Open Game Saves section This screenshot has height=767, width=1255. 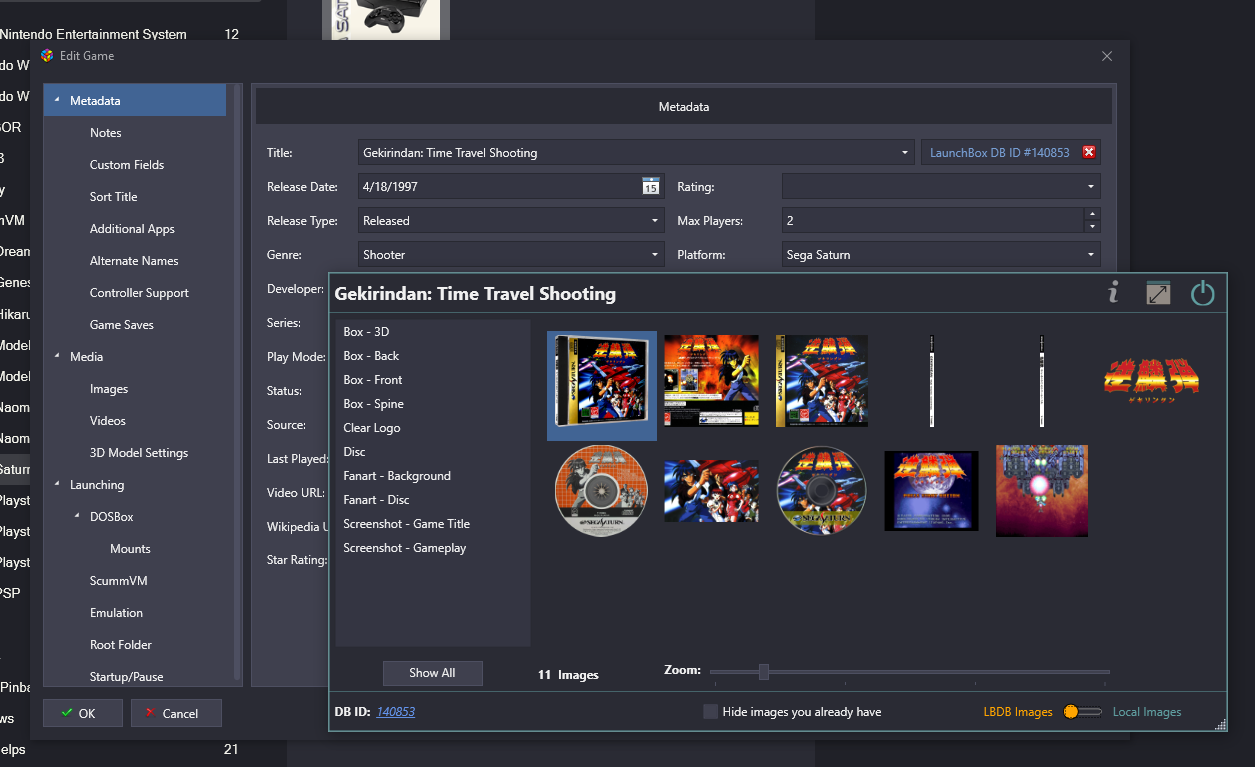[122, 325]
